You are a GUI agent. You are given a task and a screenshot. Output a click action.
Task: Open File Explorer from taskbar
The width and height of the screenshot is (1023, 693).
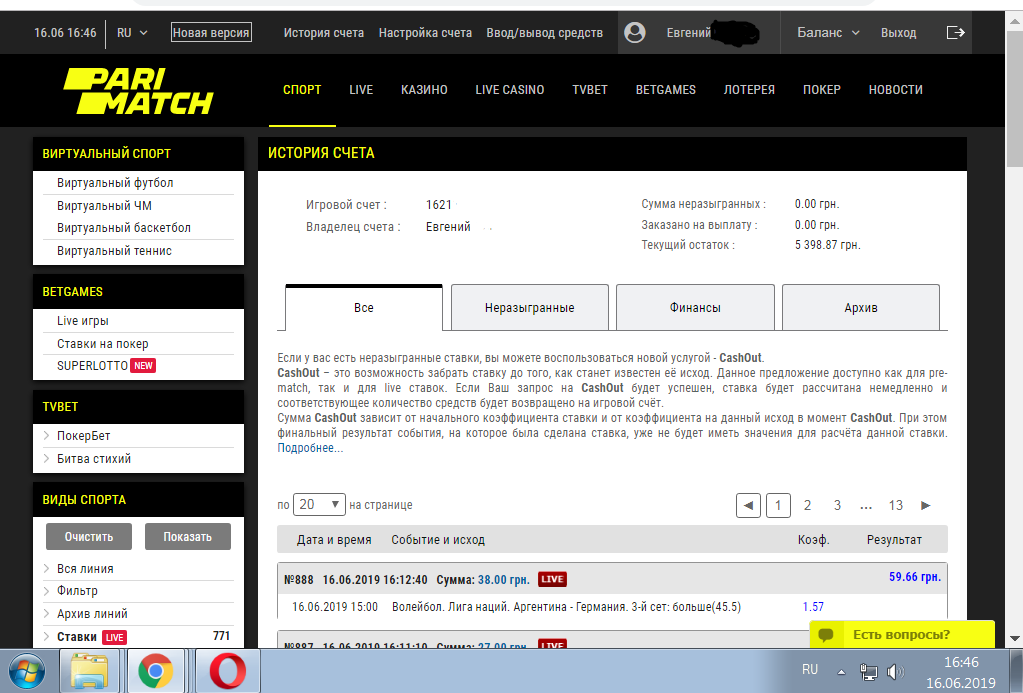point(89,671)
